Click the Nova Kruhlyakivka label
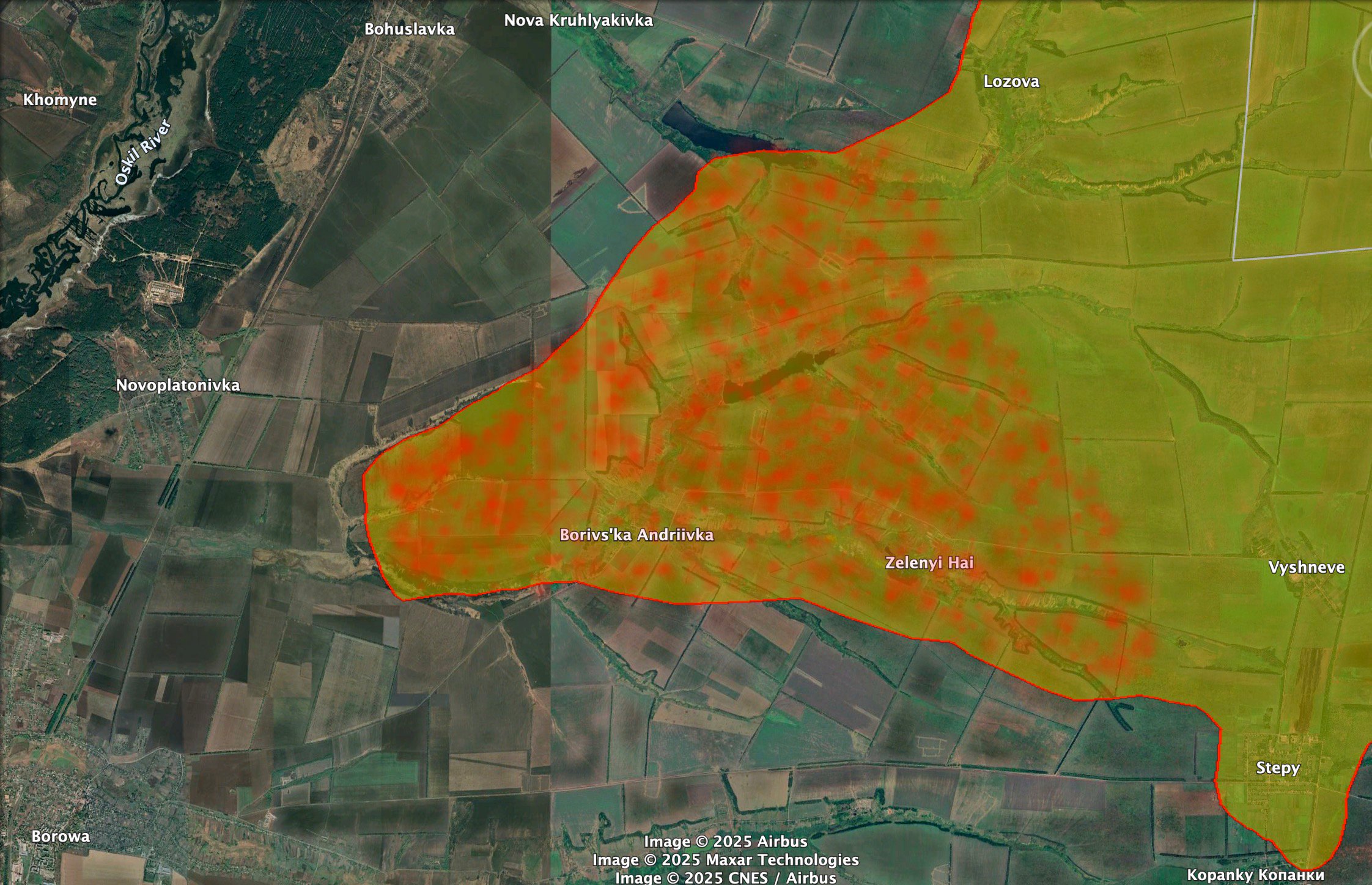 coord(578,20)
